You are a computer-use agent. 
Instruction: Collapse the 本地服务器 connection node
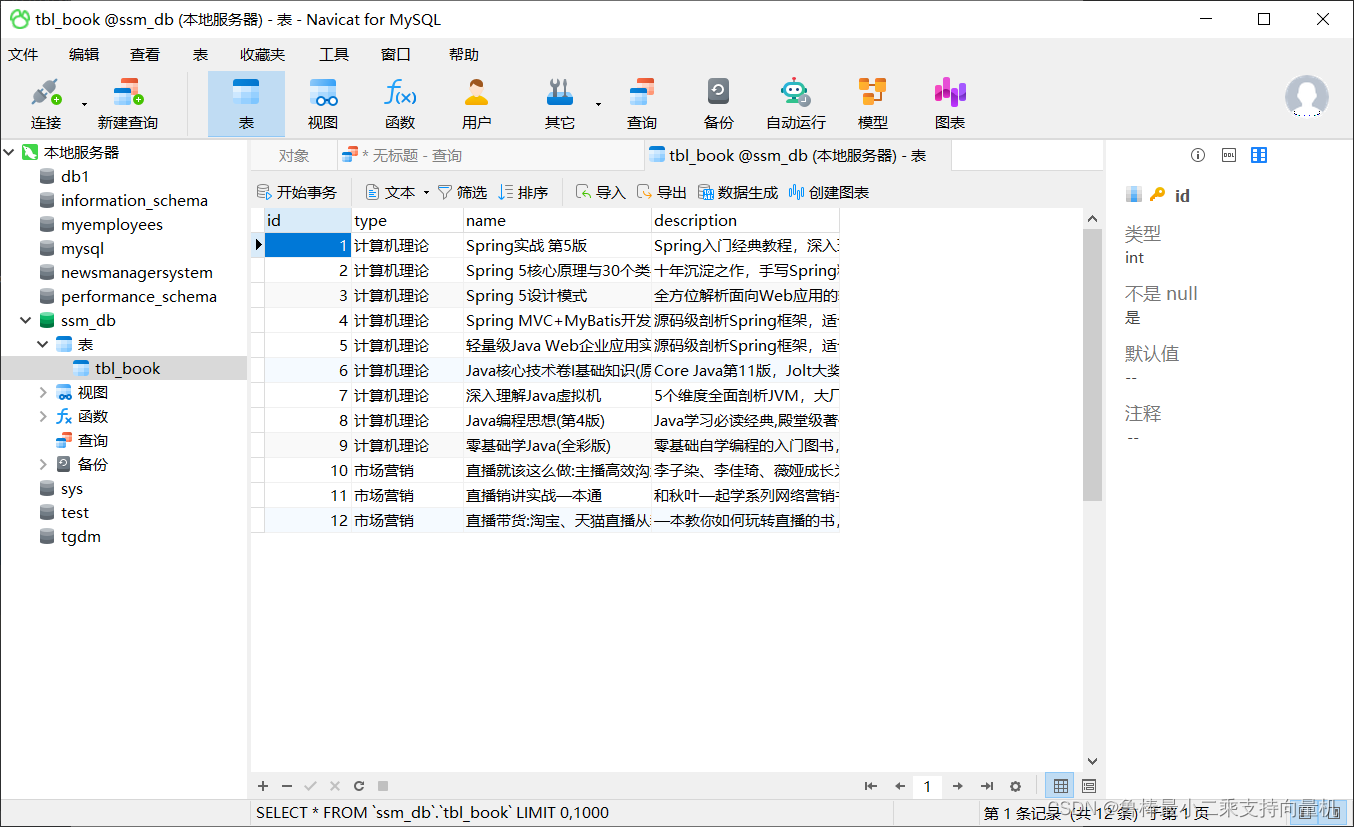coord(9,152)
